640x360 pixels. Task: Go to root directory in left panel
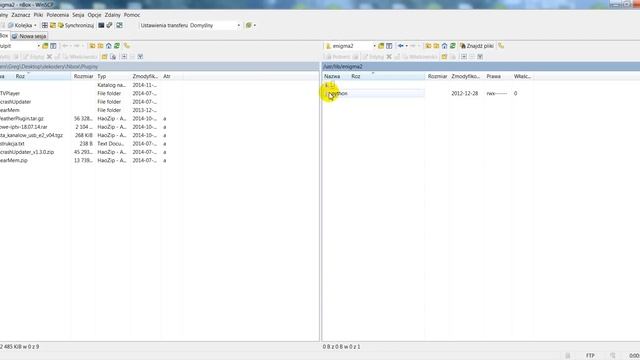[100, 46]
